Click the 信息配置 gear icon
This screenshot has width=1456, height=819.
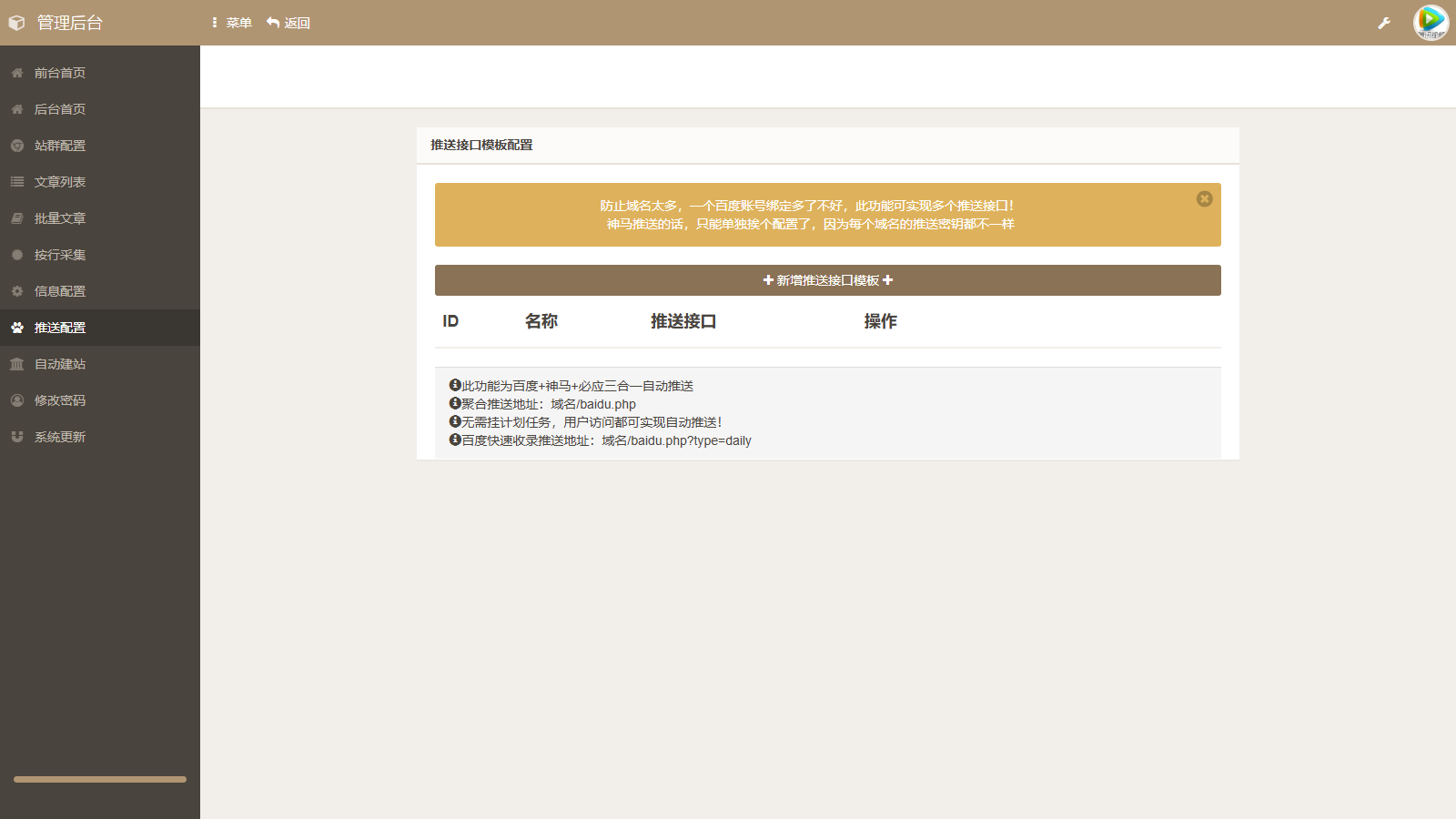pyautogui.click(x=17, y=291)
